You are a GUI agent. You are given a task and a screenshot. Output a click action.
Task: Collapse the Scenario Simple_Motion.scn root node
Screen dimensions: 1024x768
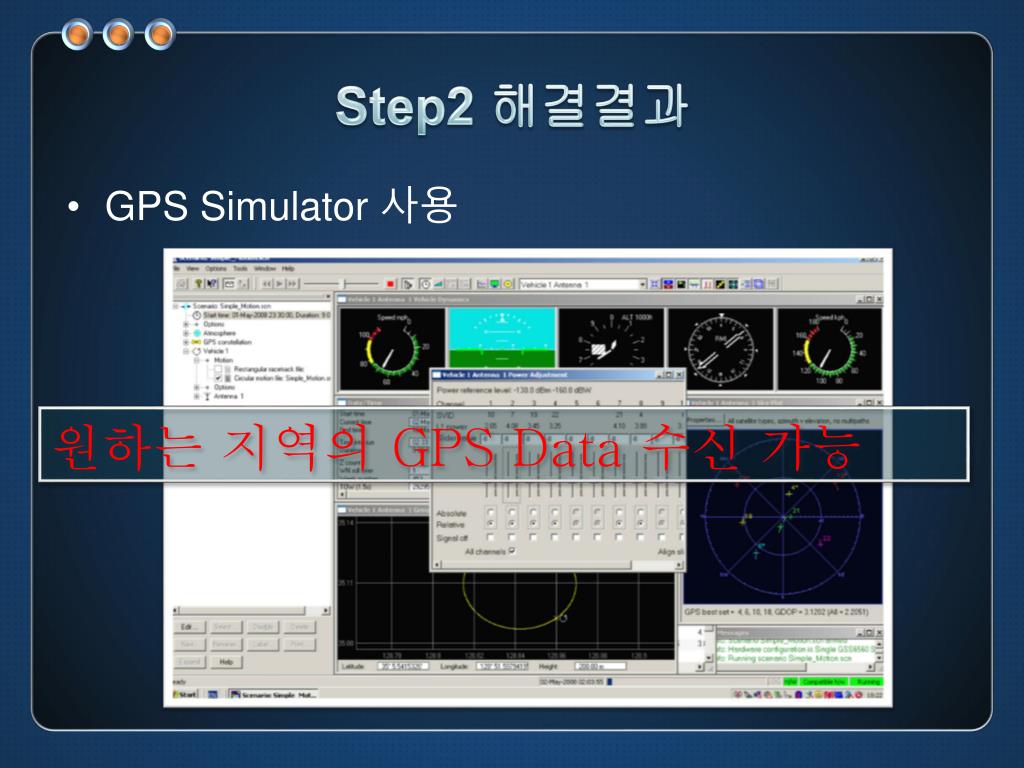click(176, 306)
